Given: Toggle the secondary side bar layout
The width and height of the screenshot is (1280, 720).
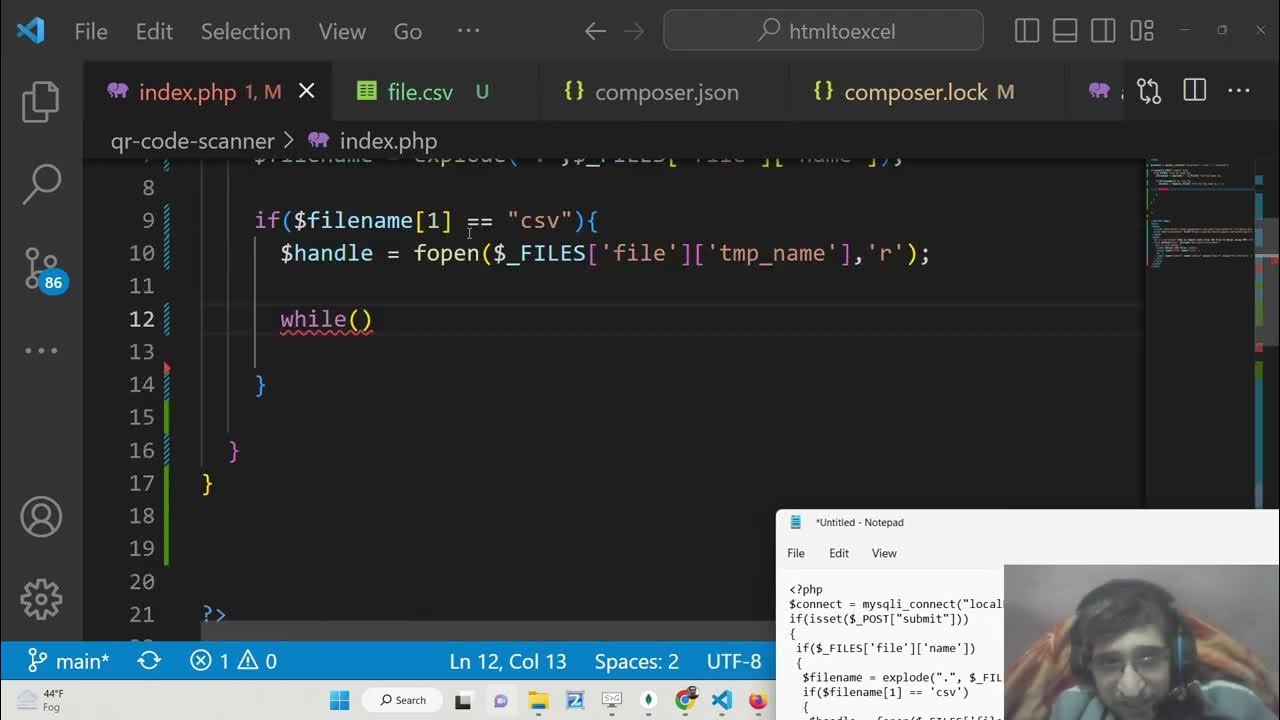Looking at the screenshot, I should [x=1103, y=31].
